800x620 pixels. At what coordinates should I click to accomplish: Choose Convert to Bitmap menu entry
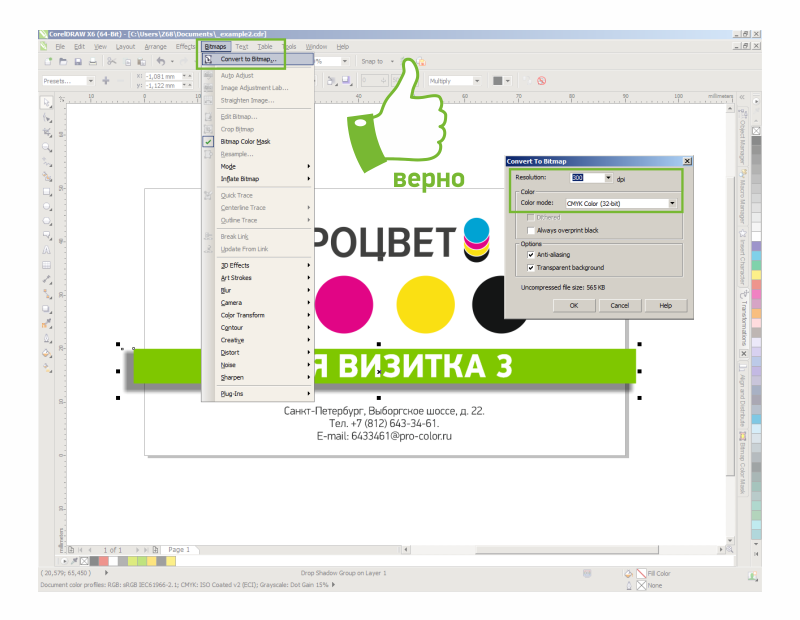pyautogui.click(x=258, y=59)
